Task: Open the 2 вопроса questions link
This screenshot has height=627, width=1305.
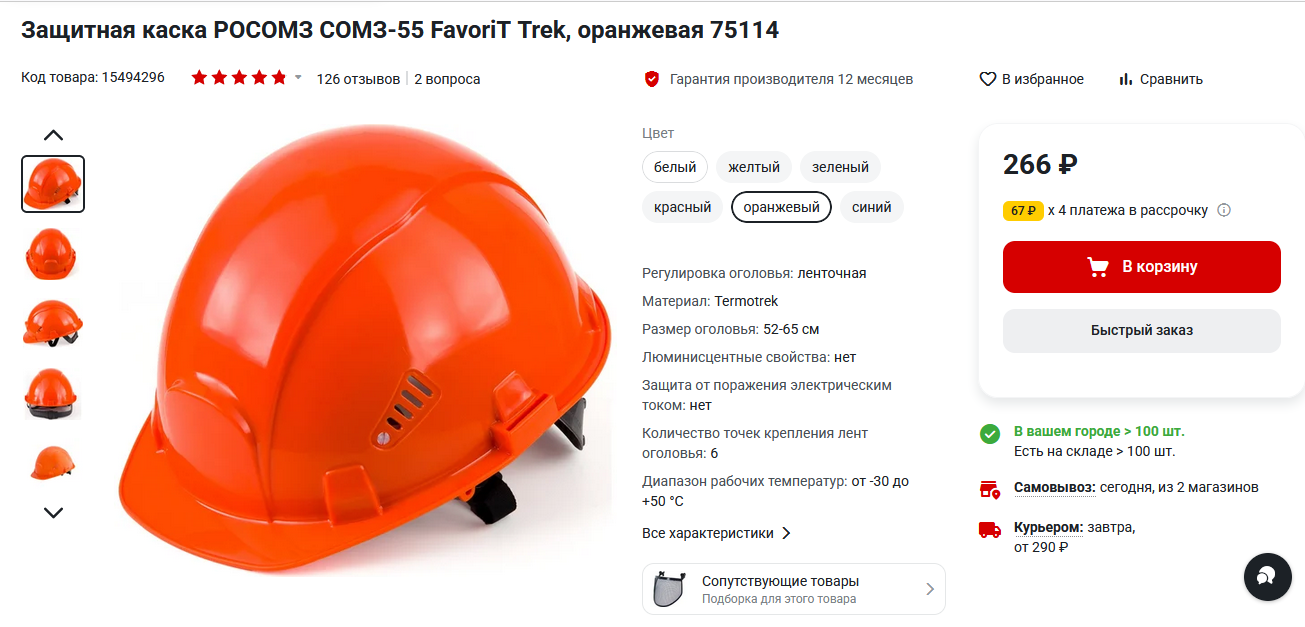Action: point(447,79)
